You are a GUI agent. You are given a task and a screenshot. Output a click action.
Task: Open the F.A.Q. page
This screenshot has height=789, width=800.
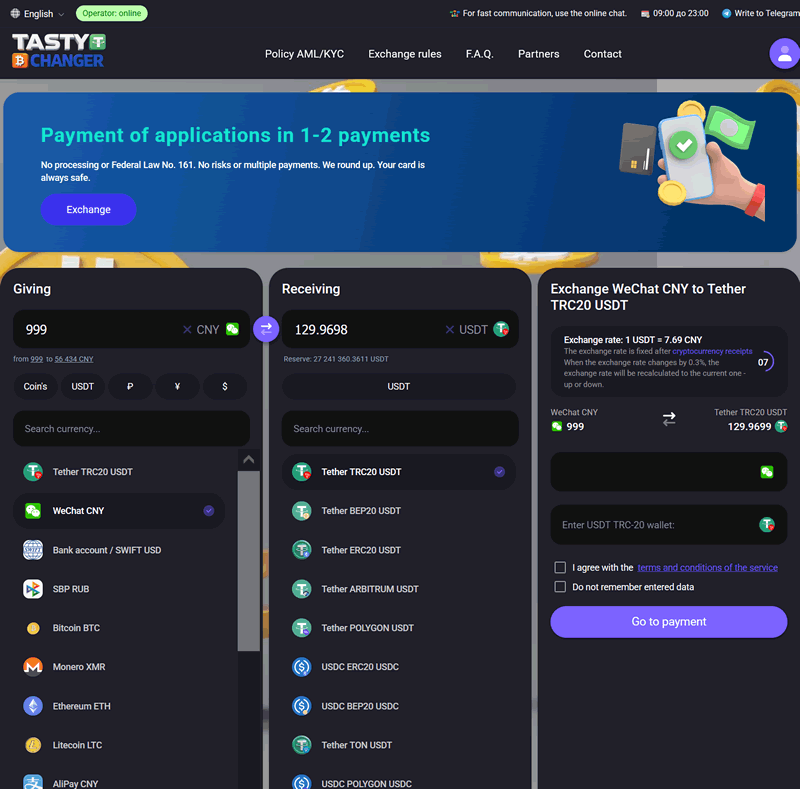479,54
